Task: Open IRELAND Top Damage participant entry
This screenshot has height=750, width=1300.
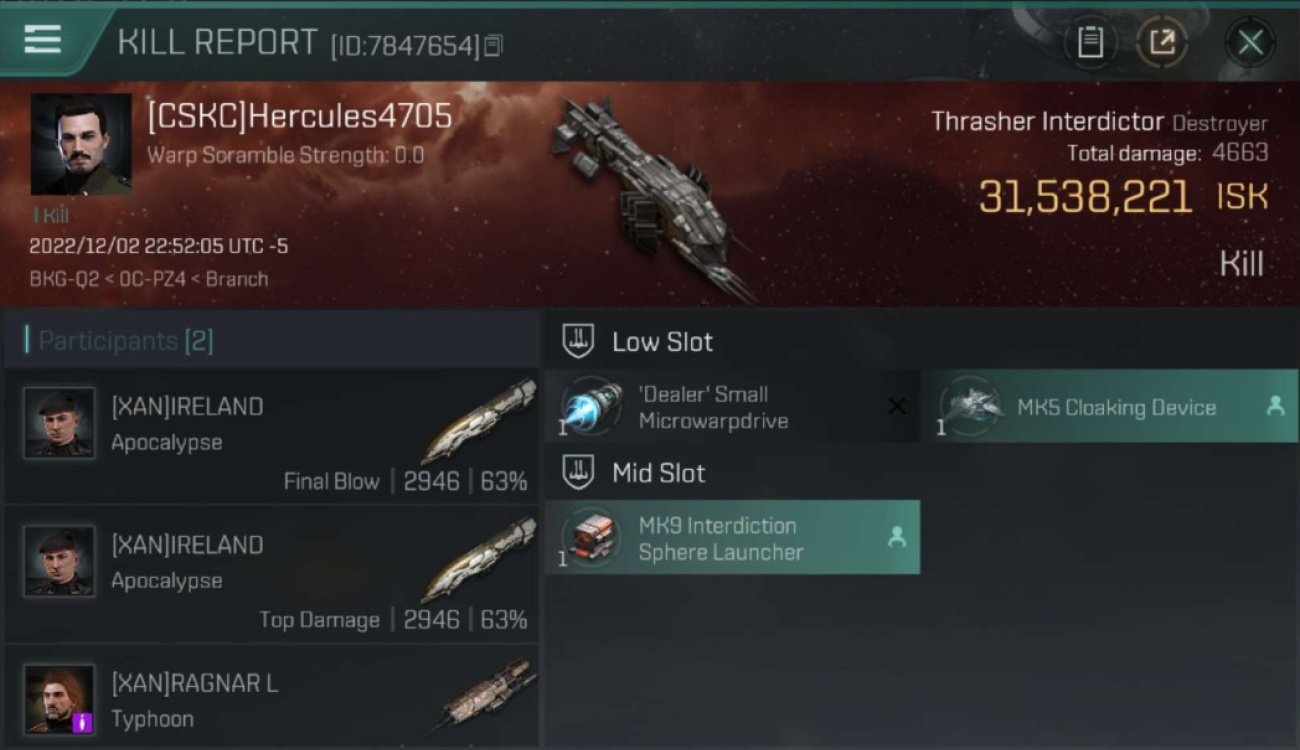Action: (x=271, y=575)
